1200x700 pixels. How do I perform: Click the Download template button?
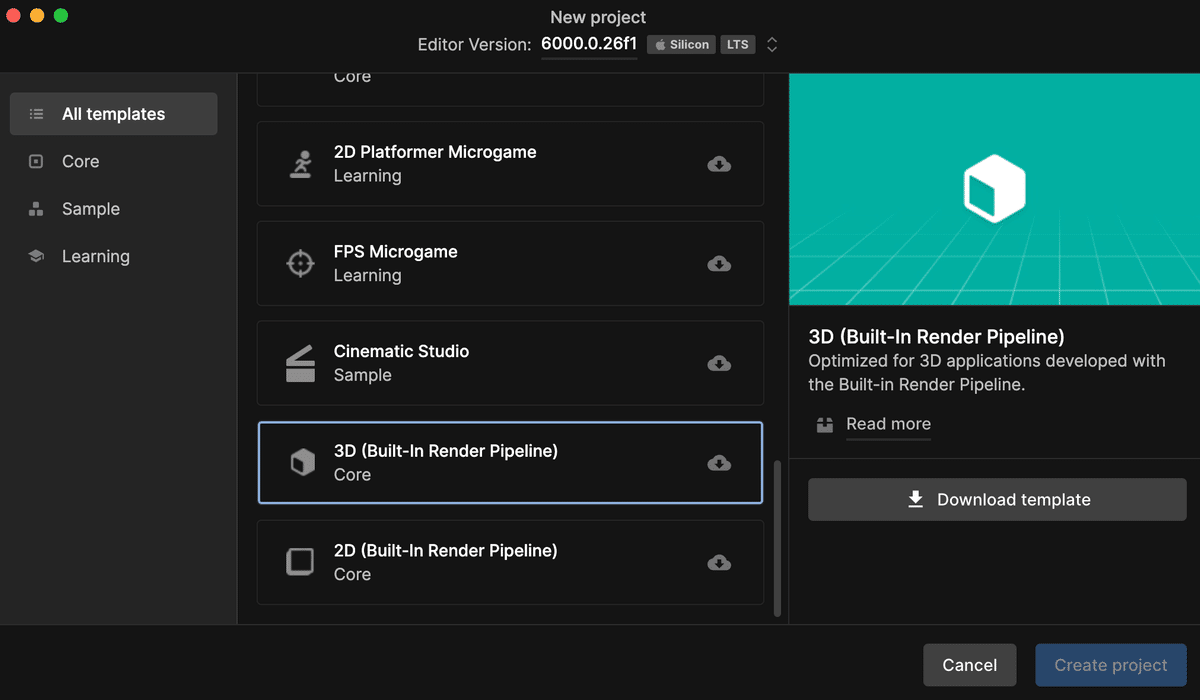click(x=997, y=499)
